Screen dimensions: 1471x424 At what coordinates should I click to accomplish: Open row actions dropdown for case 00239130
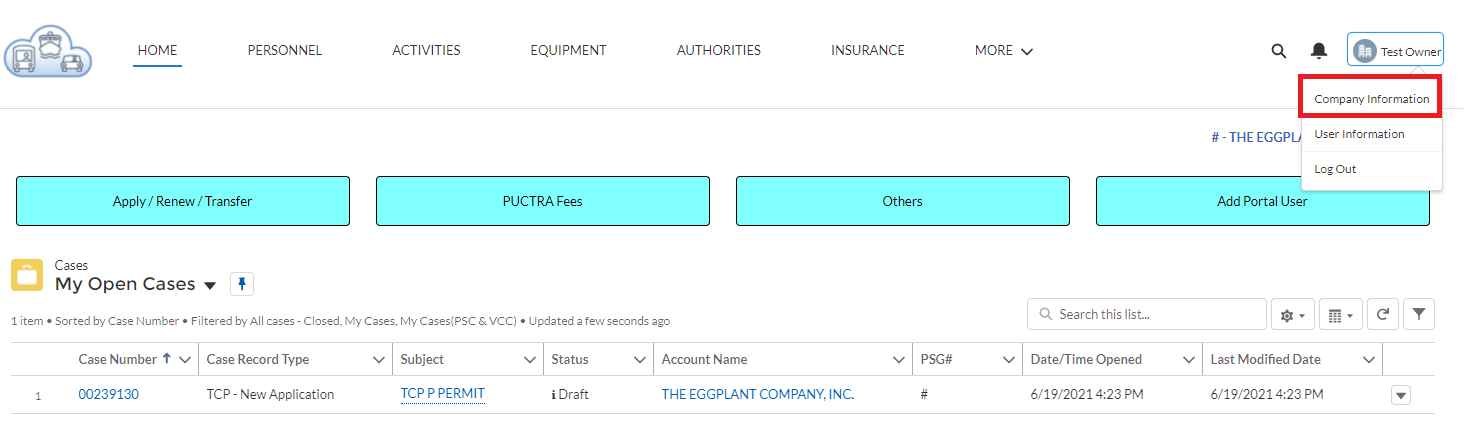click(1401, 396)
